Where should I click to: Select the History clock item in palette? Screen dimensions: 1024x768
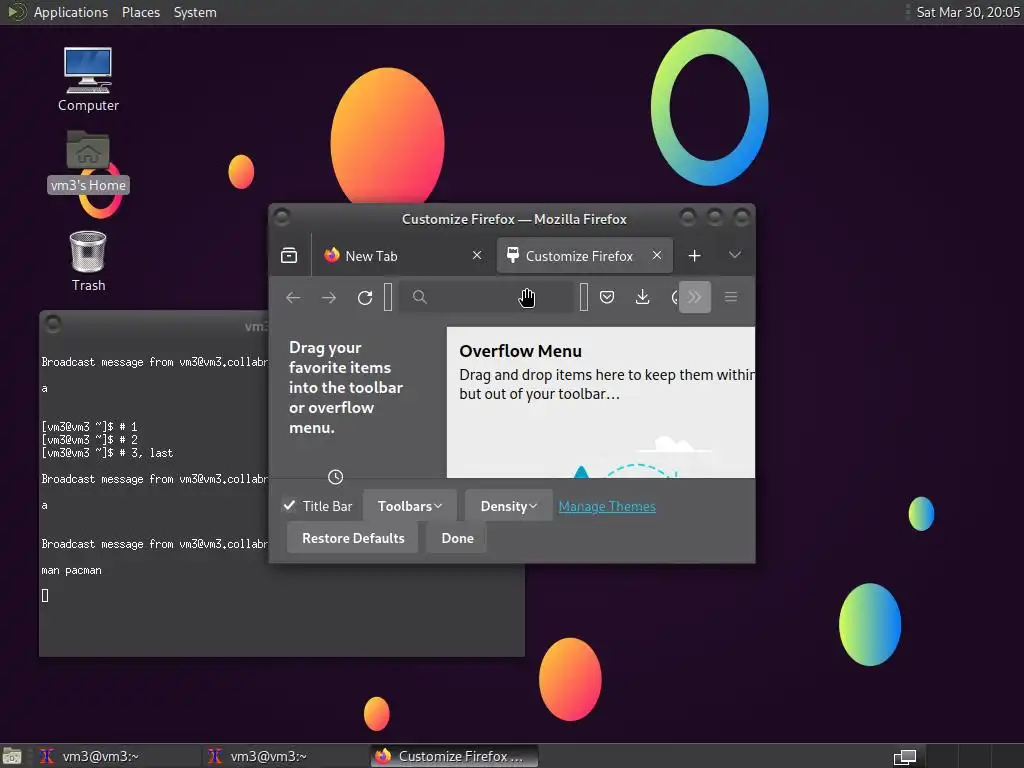pos(336,477)
